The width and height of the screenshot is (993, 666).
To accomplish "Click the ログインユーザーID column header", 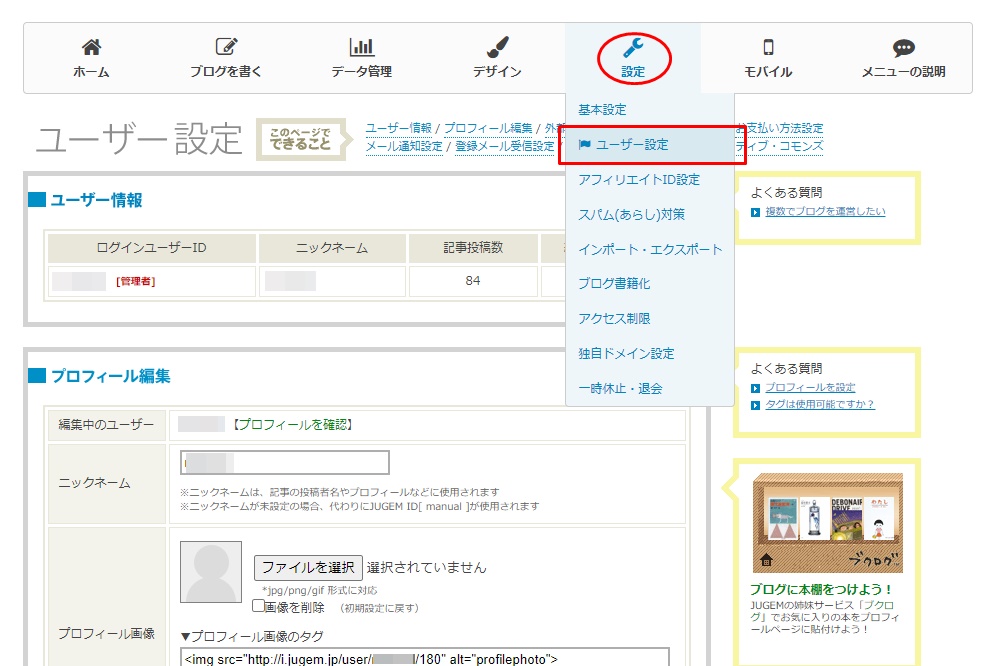I will [151, 248].
